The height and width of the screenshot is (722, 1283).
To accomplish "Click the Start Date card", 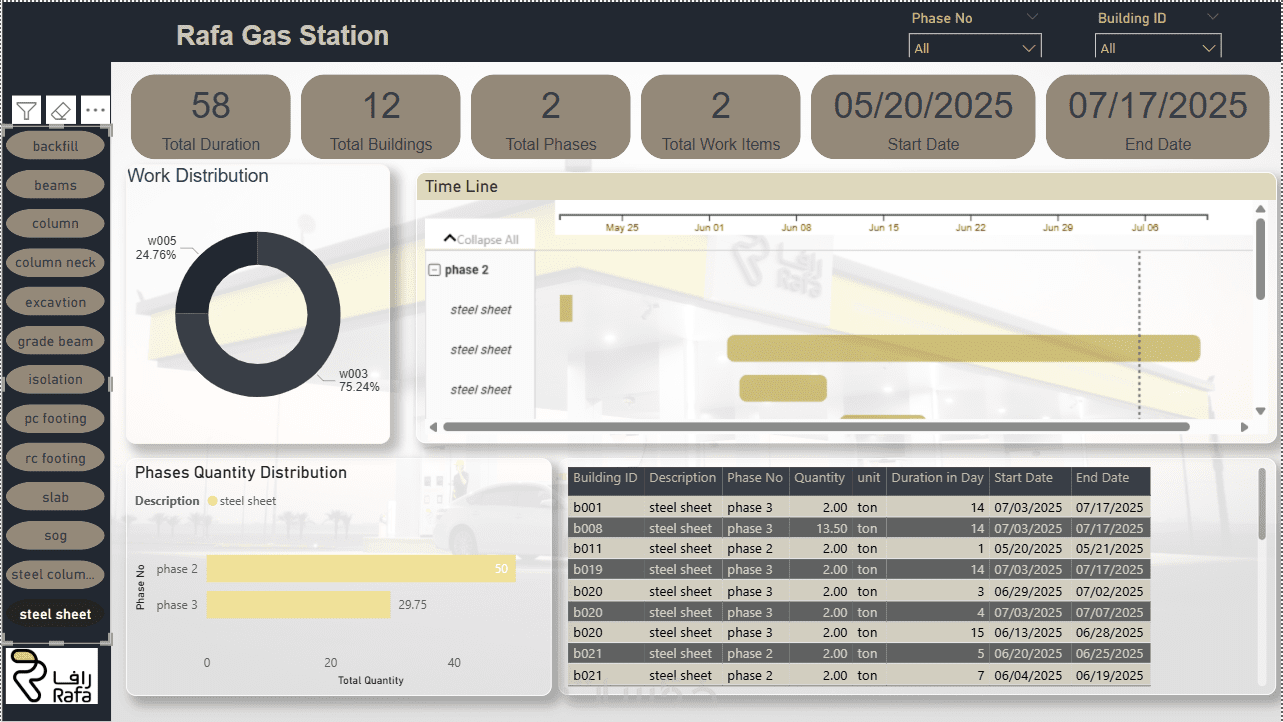I will tap(923, 117).
